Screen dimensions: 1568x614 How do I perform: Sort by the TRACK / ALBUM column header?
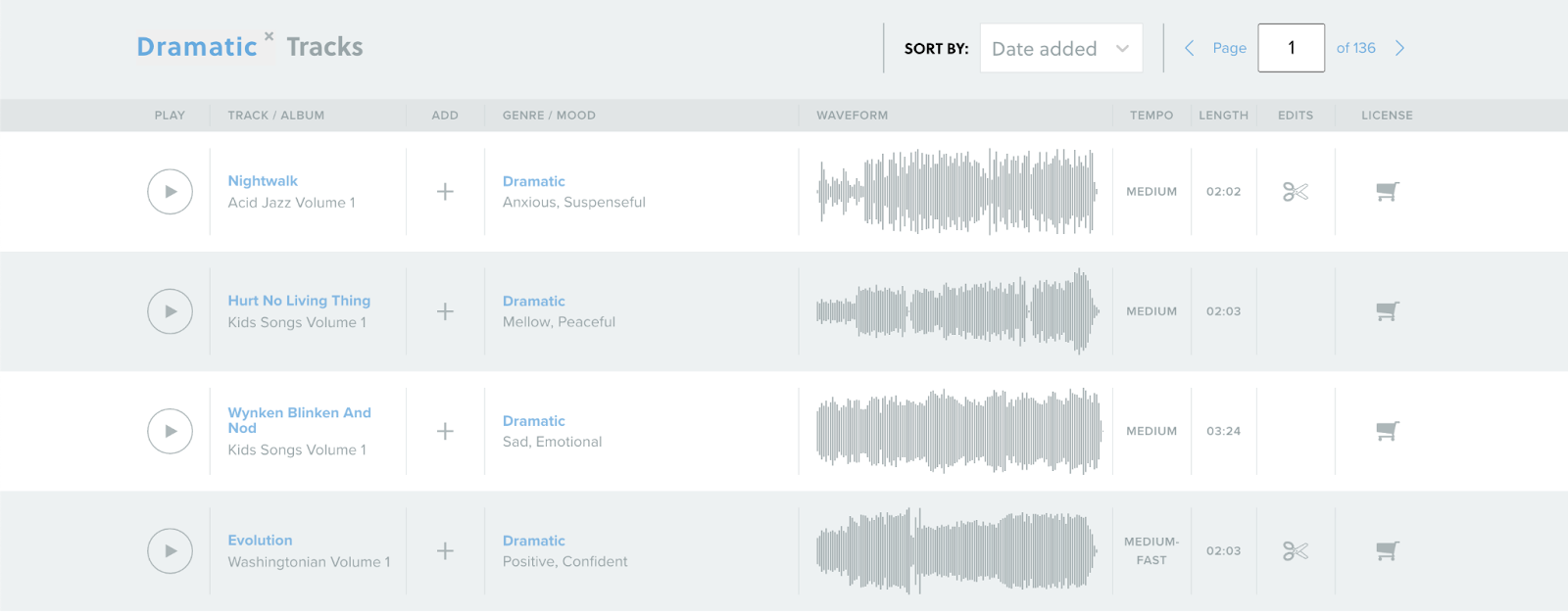[275, 115]
